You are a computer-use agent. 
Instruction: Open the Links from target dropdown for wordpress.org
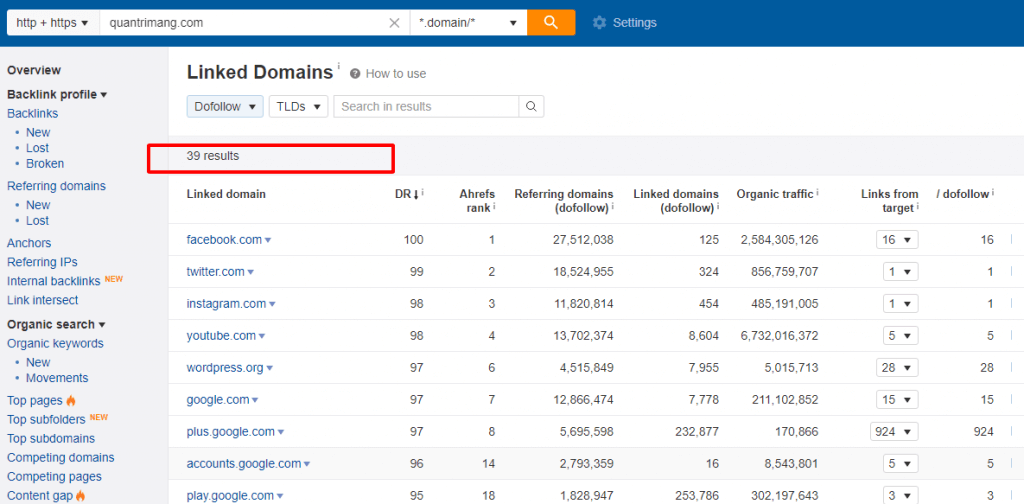[x=897, y=368]
